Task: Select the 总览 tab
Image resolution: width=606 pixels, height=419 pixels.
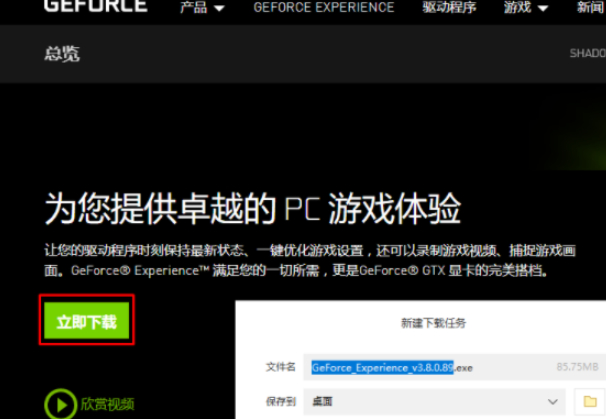Action: pos(62,53)
